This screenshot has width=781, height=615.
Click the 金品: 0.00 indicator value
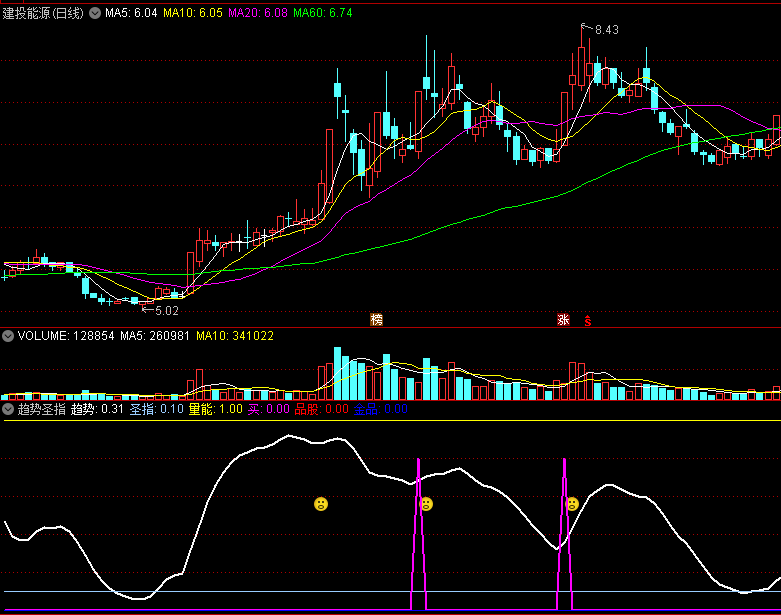381,409
